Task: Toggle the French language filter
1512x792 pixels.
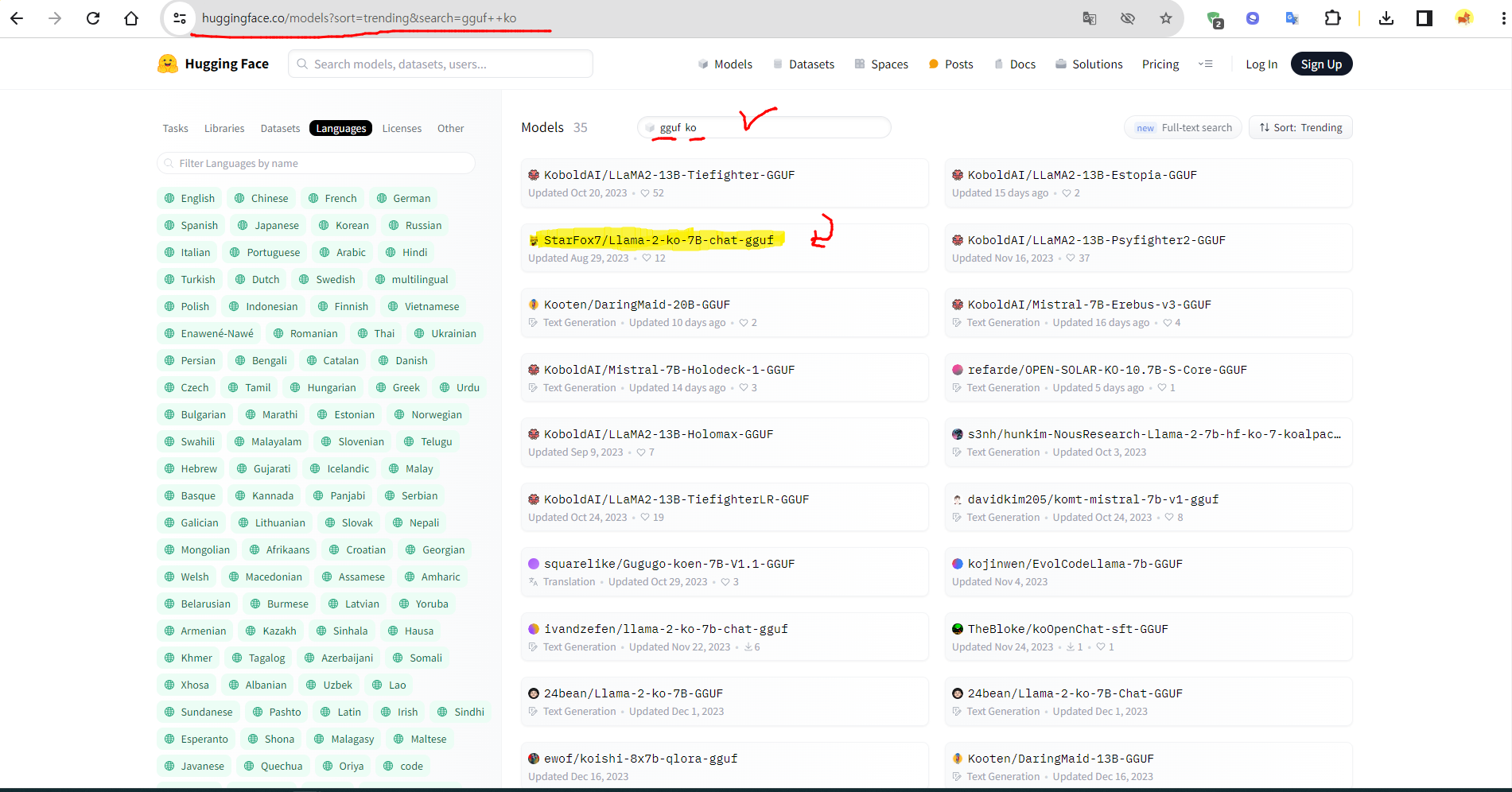Action: pyautogui.click(x=332, y=198)
